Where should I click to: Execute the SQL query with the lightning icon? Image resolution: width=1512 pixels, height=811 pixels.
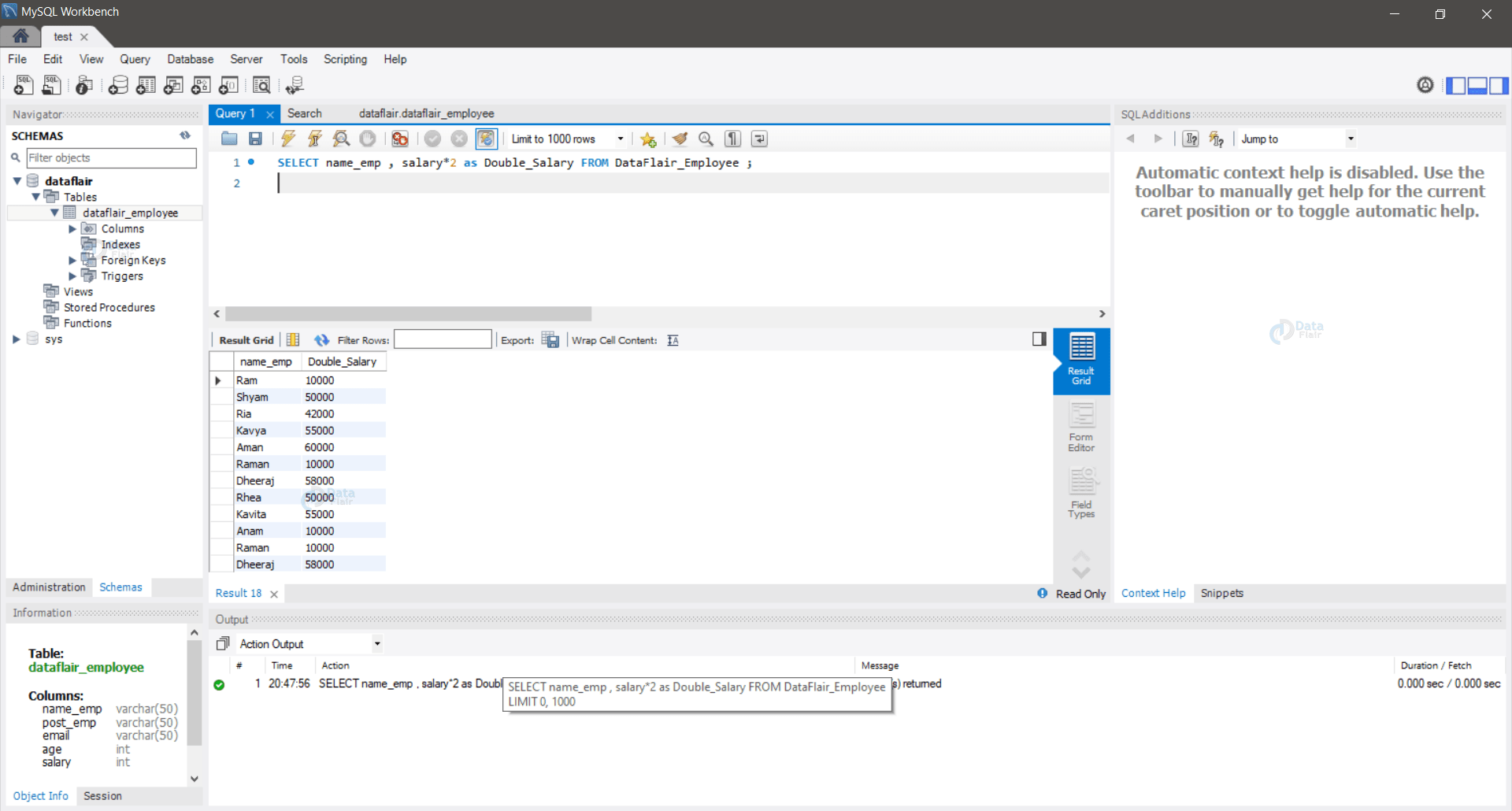click(288, 139)
